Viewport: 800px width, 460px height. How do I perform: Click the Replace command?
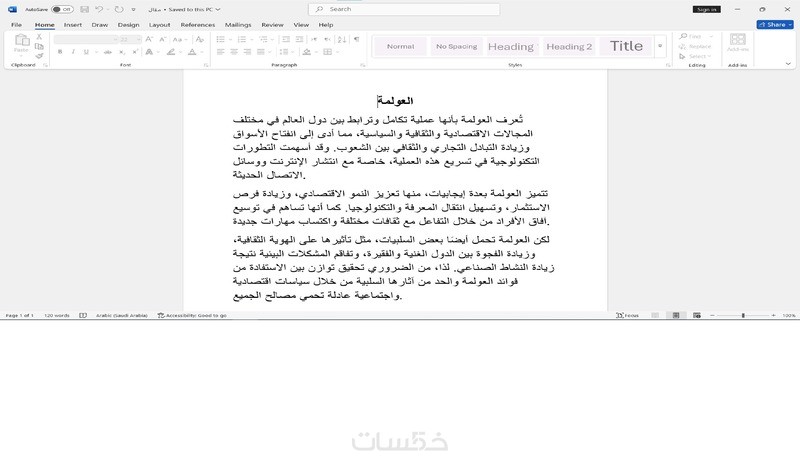click(x=696, y=46)
